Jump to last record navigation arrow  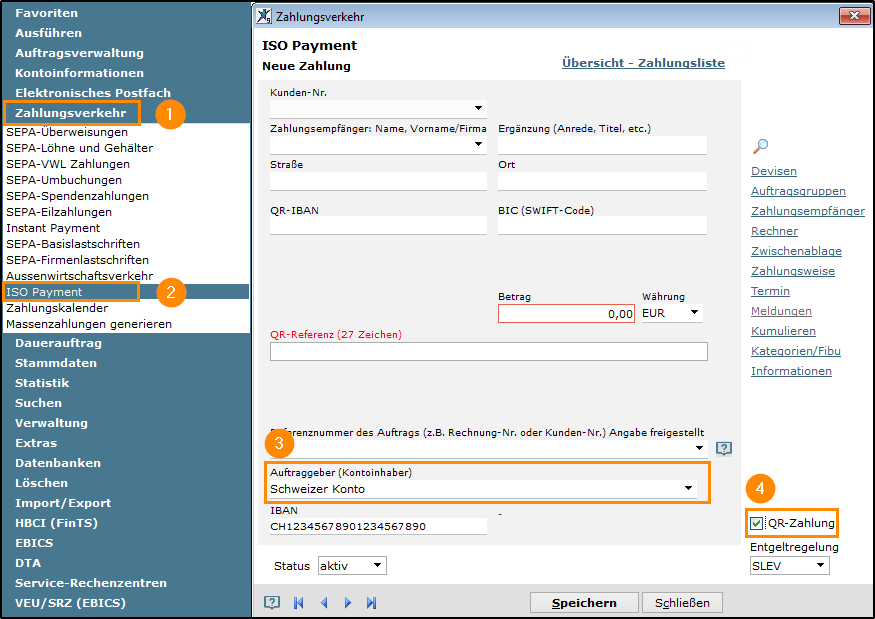tap(372, 602)
